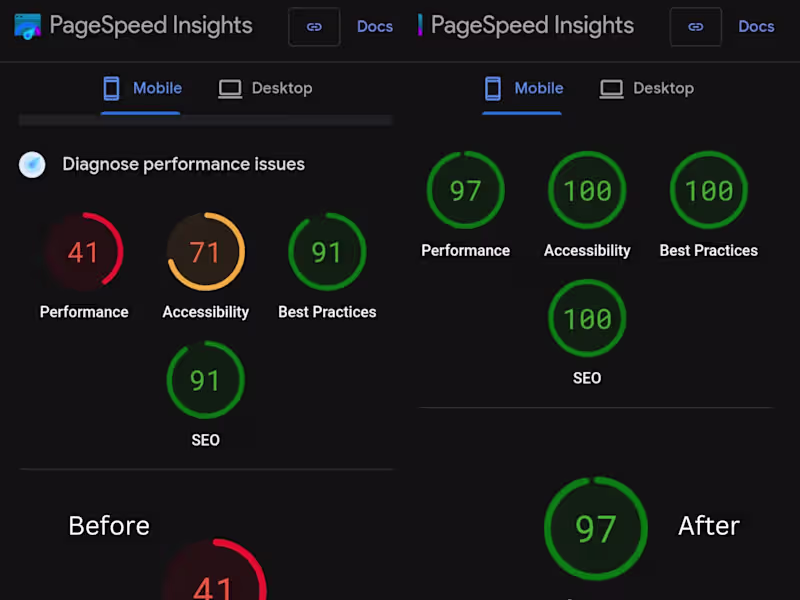Click the After score circle showing 97

click(x=596, y=529)
